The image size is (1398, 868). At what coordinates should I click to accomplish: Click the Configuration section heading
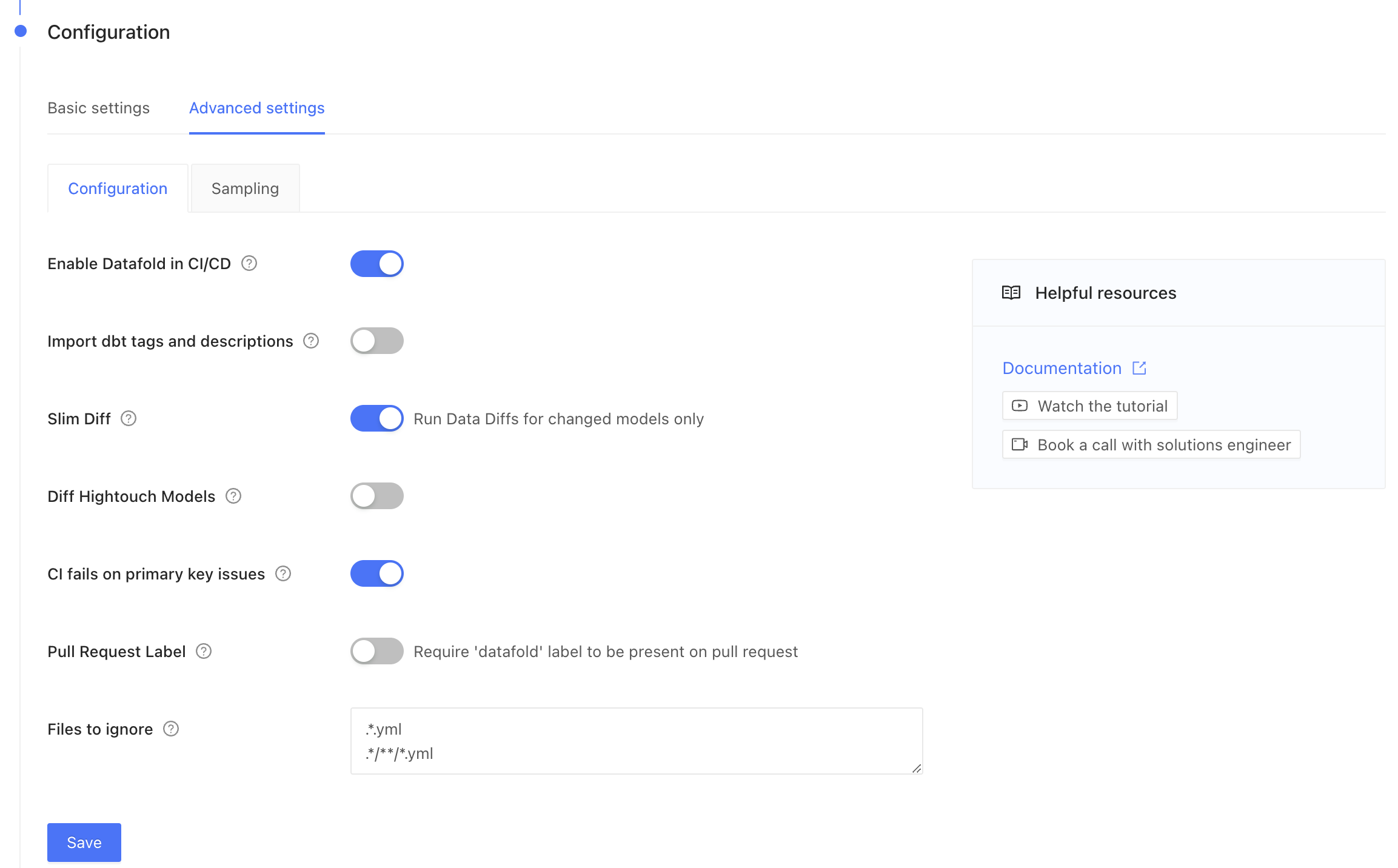click(109, 32)
